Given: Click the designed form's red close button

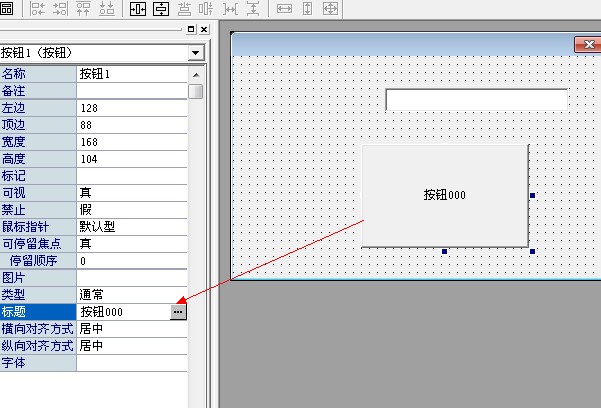Looking at the screenshot, I should point(588,44).
